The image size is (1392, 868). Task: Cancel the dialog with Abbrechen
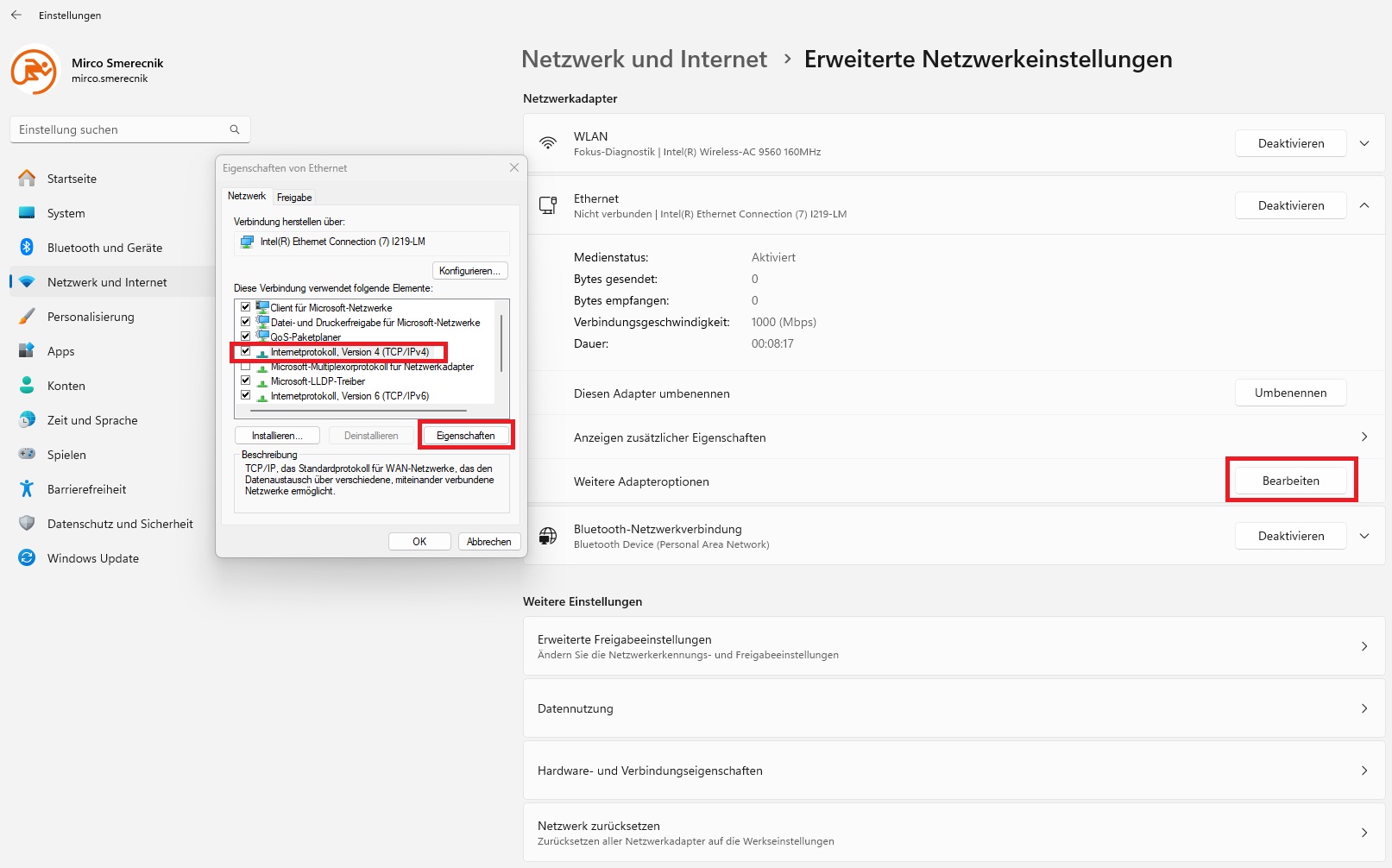click(x=489, y=542)
